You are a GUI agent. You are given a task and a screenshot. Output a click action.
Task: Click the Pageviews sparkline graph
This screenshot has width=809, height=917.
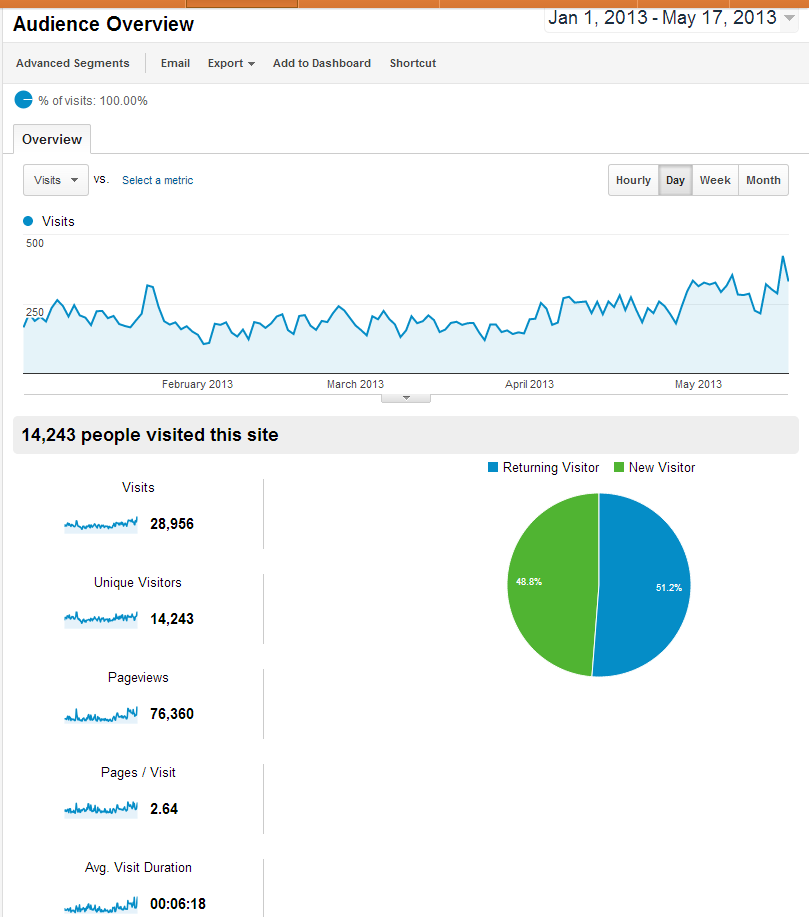pyautogui.click(x=100, y=712)
